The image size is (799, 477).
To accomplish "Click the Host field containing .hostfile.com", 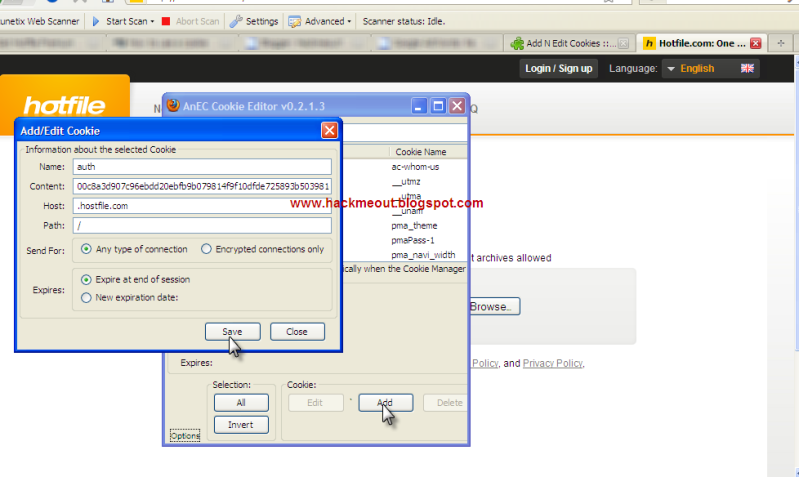I will click(202, 206).
